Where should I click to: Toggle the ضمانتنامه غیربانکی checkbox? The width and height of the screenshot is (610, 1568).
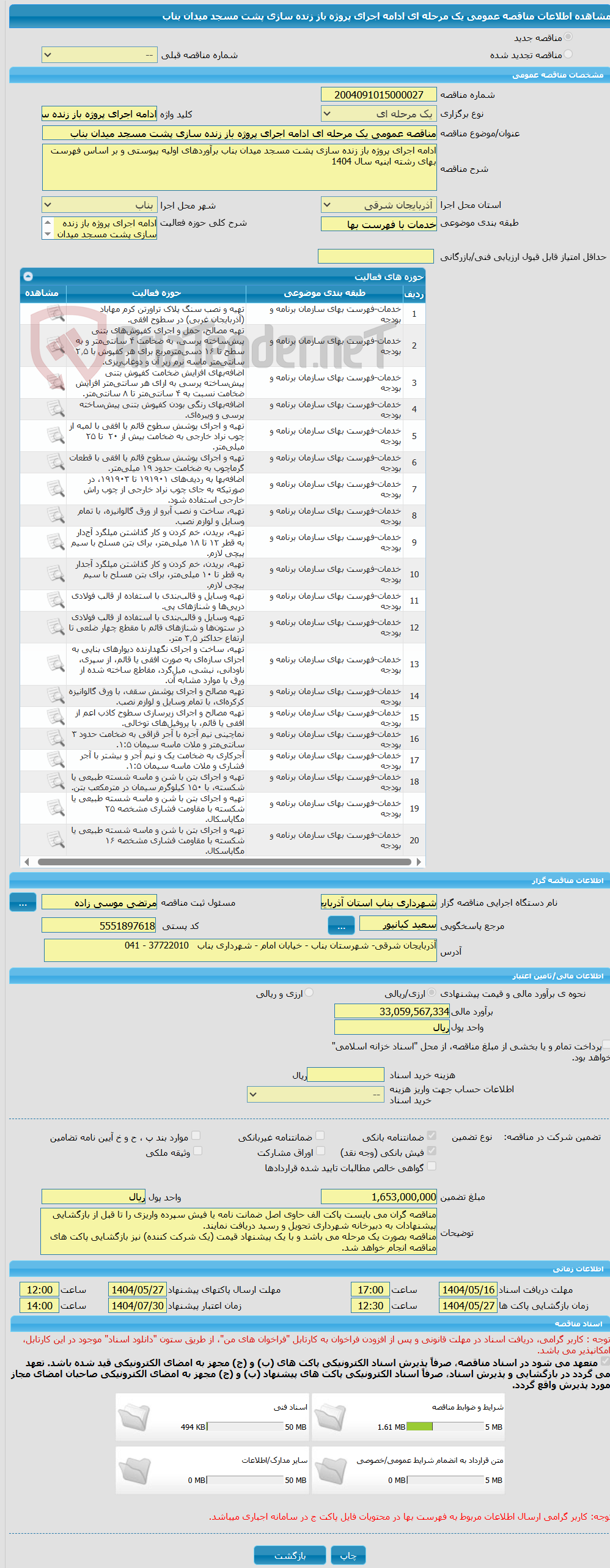320,1136
